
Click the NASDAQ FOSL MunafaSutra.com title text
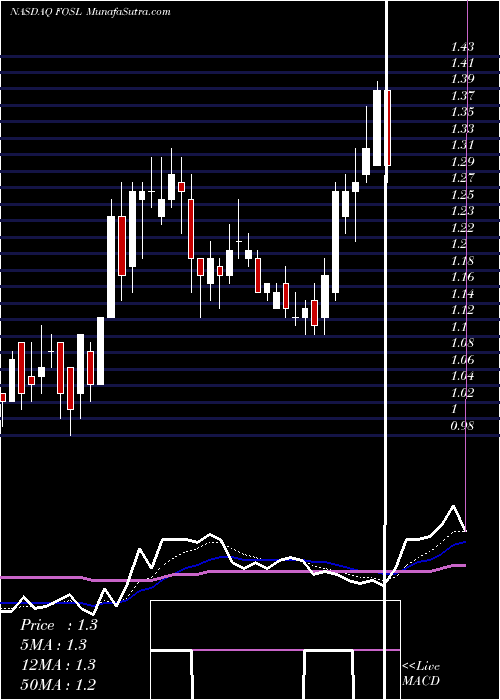coord(90,12)
